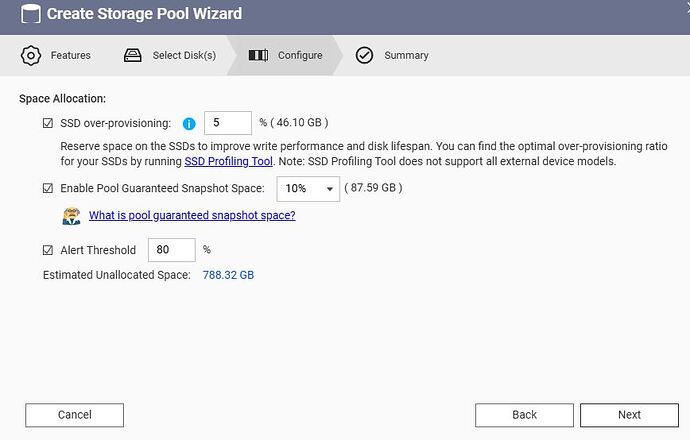Open 'What is pool guaranteed snapshot space?' link

(x=192, y=216)
